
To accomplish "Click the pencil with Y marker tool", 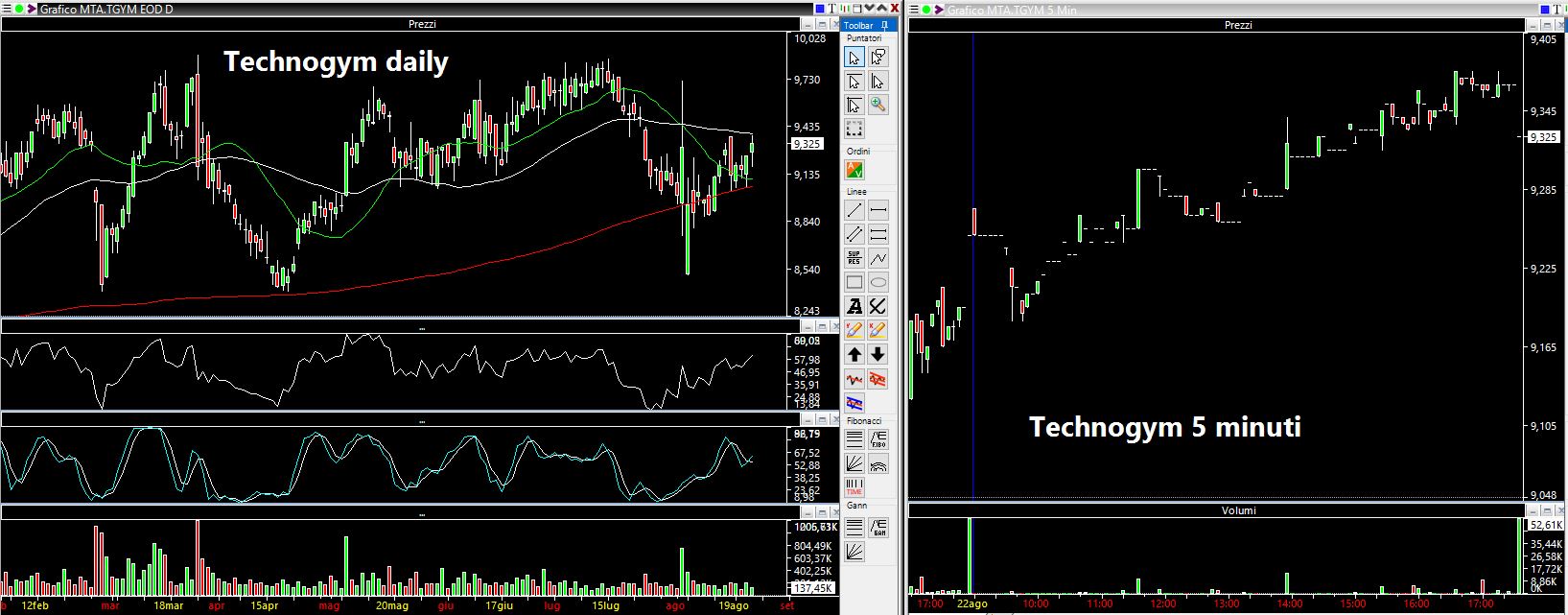I will pos(854,330).
